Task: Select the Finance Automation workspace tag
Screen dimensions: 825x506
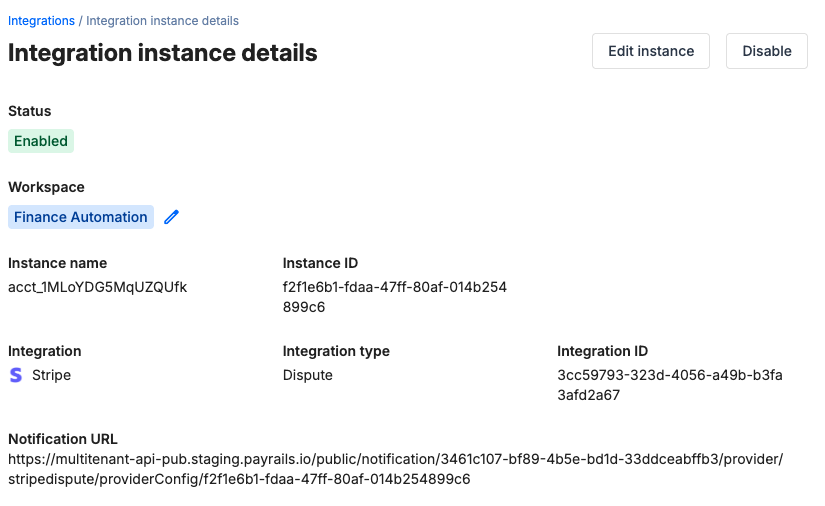Action: point(81,217)
